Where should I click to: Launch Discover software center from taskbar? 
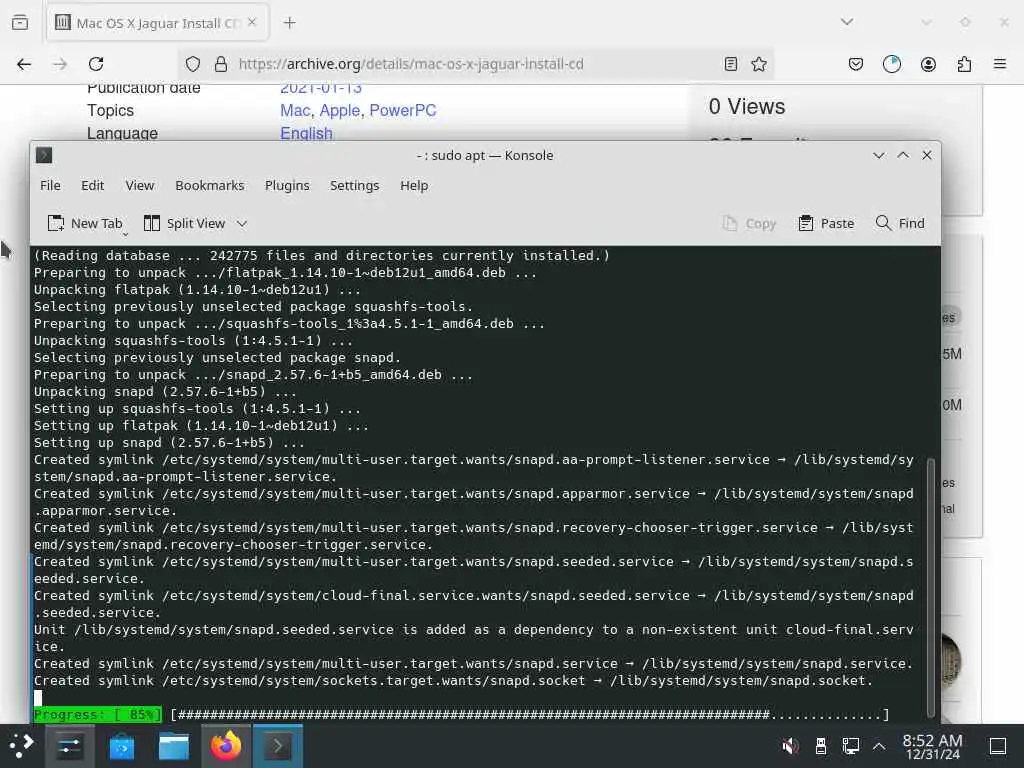coord(121,746)
